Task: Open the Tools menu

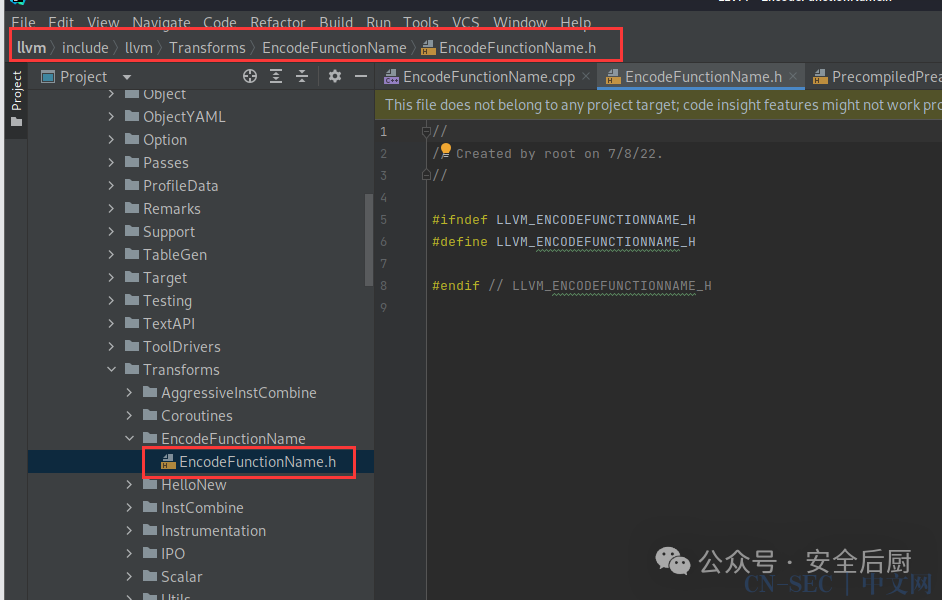Action: (421, 23)
